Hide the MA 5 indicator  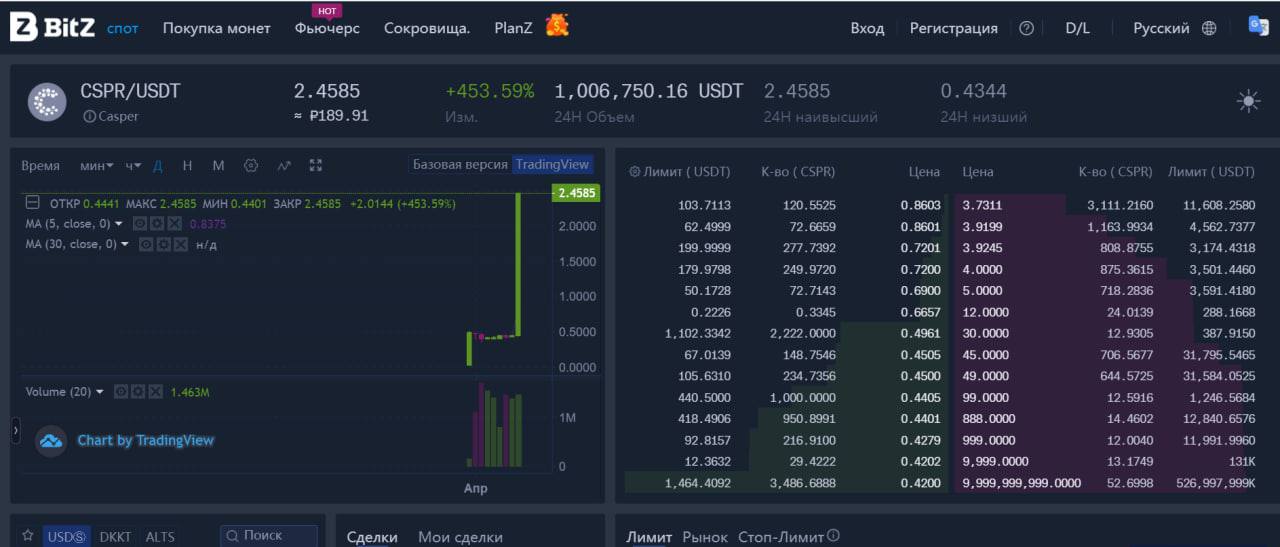tap(139, 224)
